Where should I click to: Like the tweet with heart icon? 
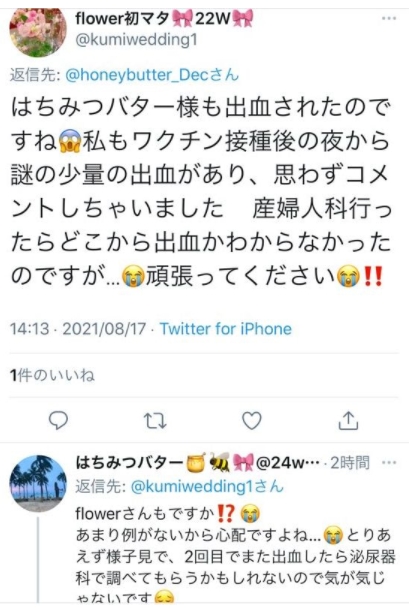point(252,421)
